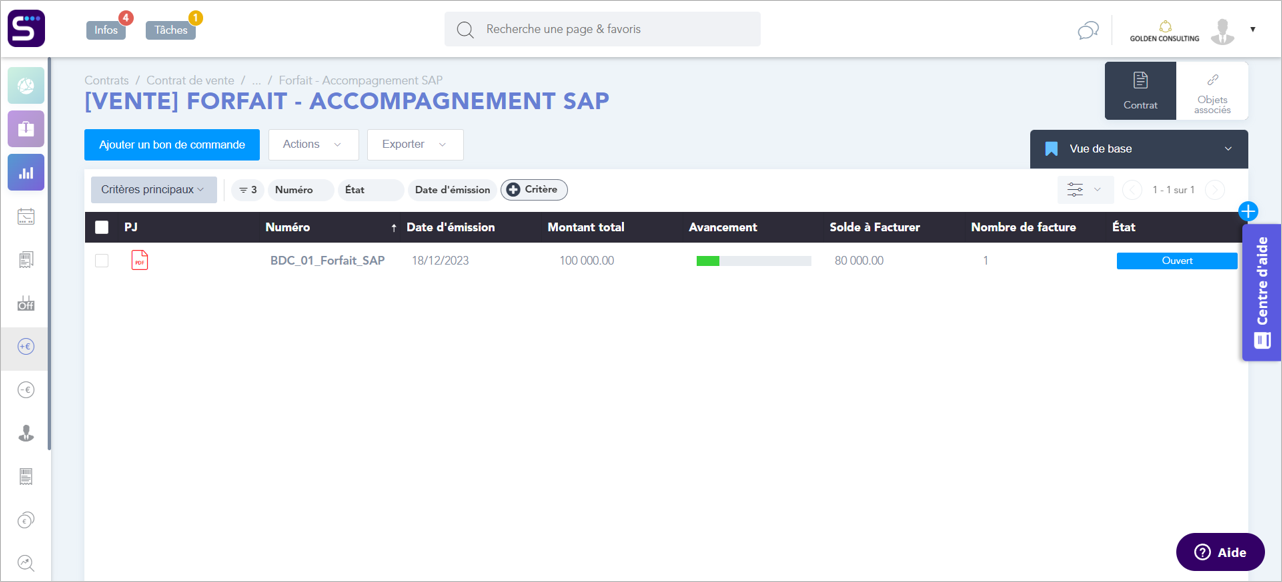The image size is (1282, 582).
Task: Open the minus-euro purchases sidebar icon
Action: pyautogui.click(x=26, y=390)
